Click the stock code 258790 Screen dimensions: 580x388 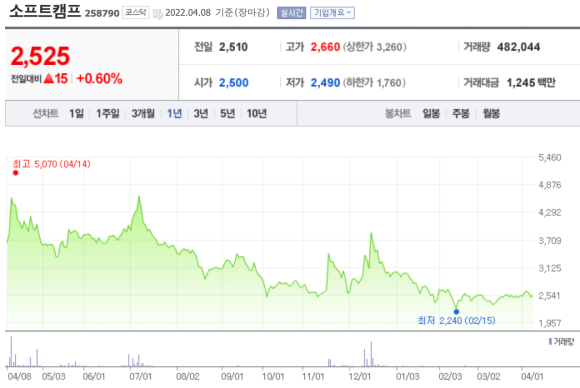[x=102, y=13]
